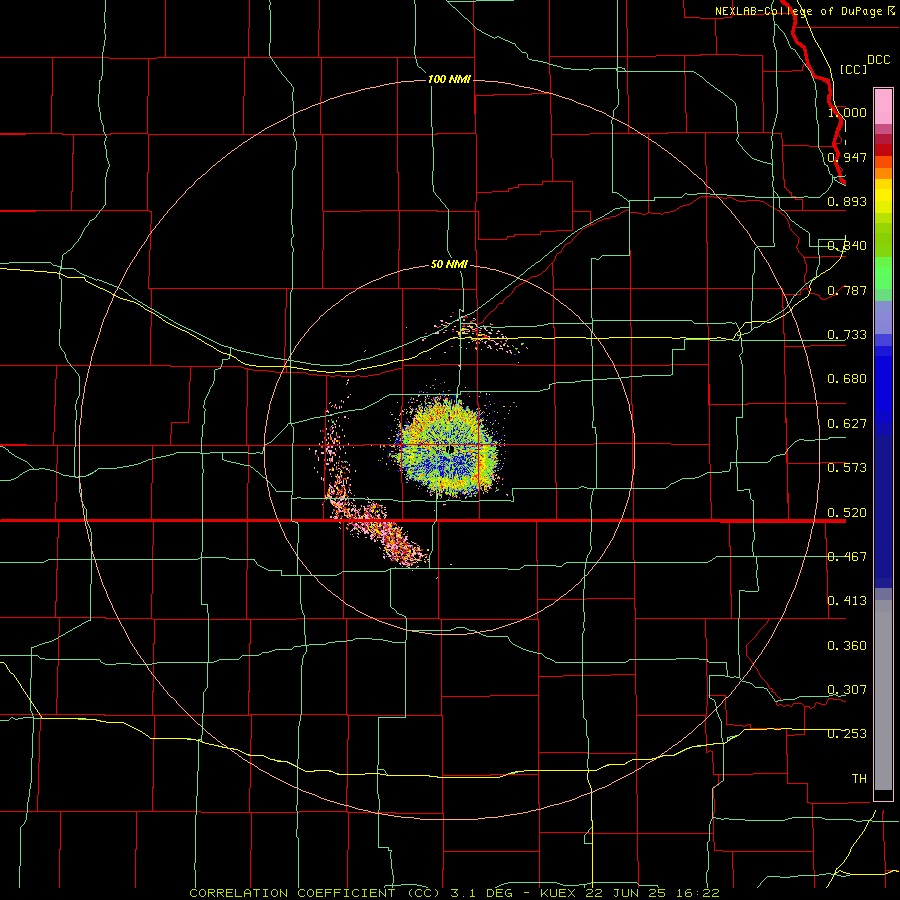Click the DCC label above the color scale
This screenshot has width=900, height=900.
coord(878,60)
